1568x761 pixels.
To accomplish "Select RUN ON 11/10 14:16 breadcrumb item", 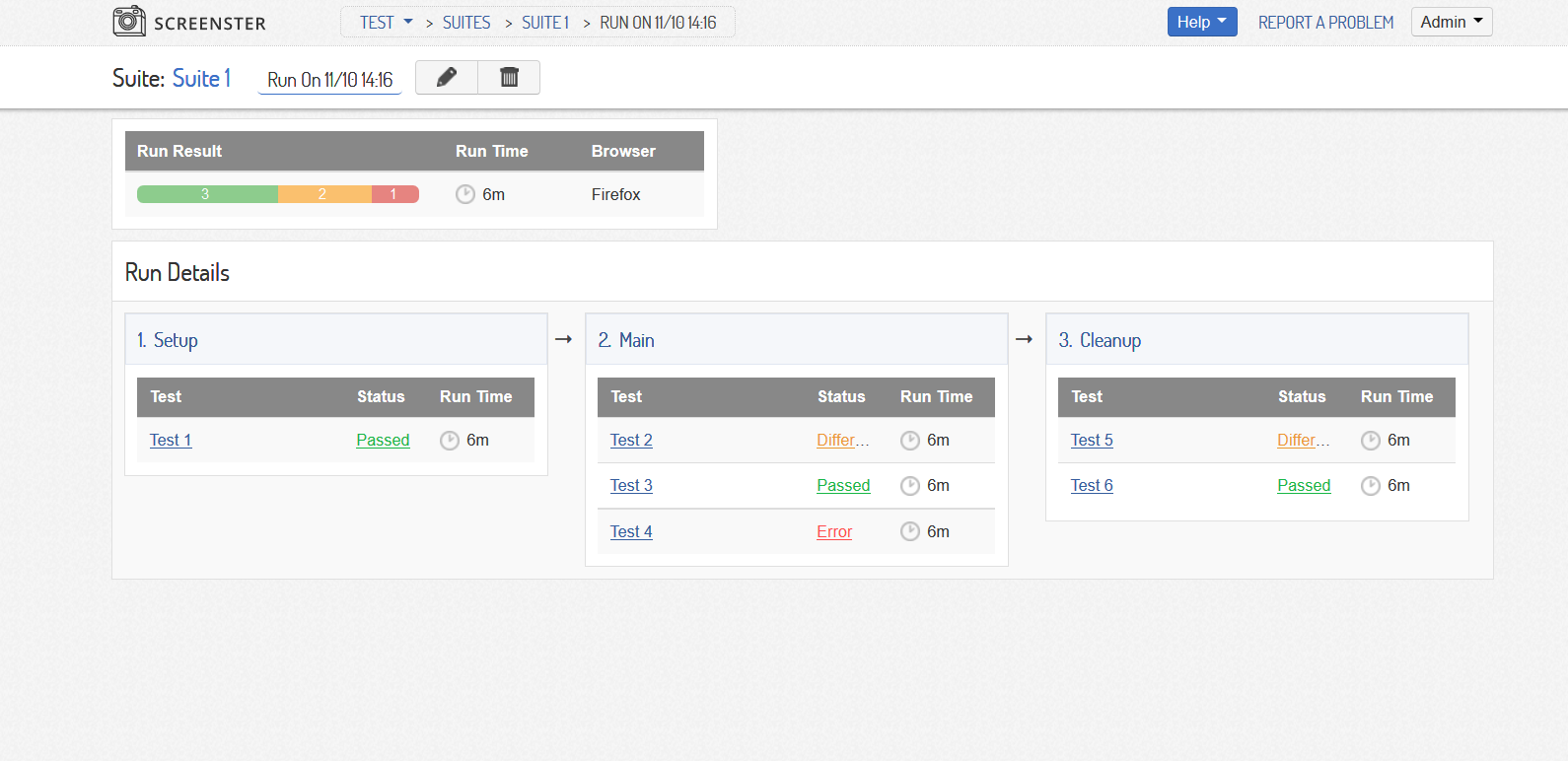I will coord(658,23).
